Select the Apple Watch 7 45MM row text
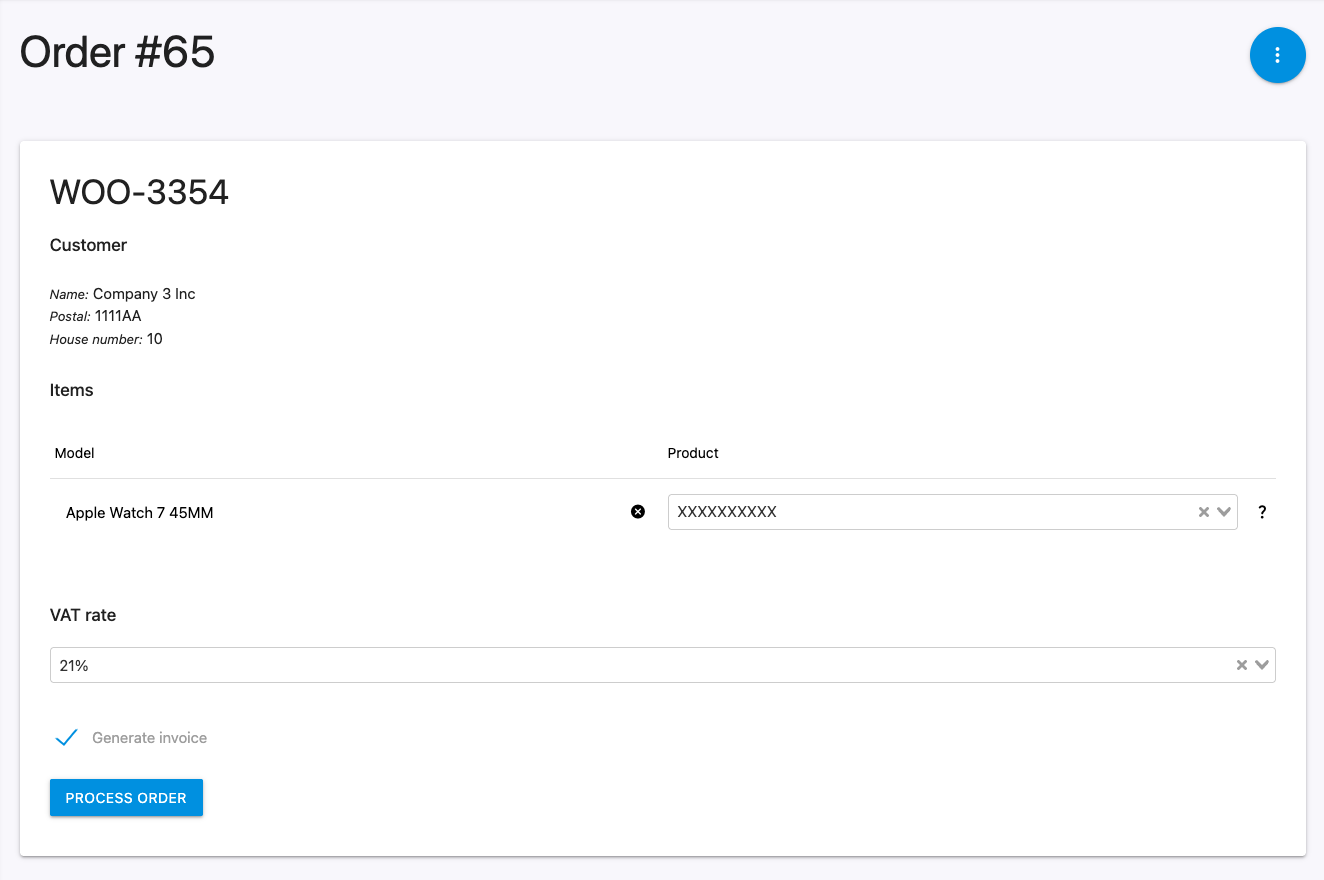 pos(140,513)
